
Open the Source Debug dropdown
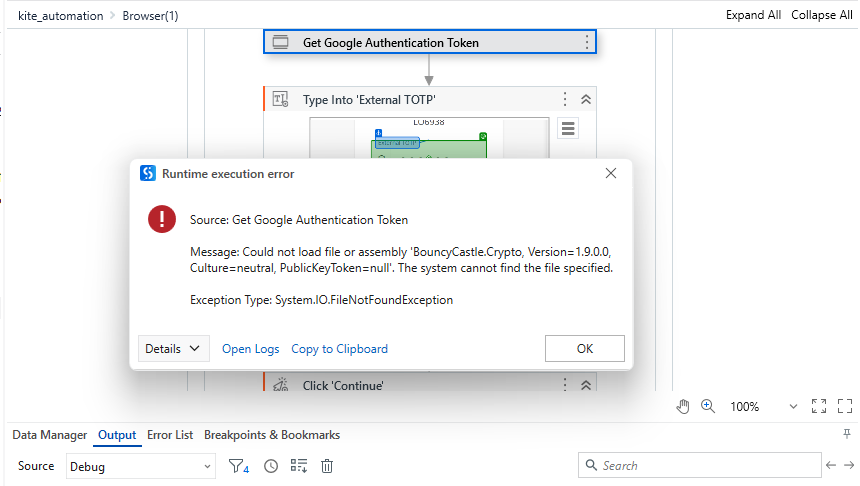[x=140, y=466]
